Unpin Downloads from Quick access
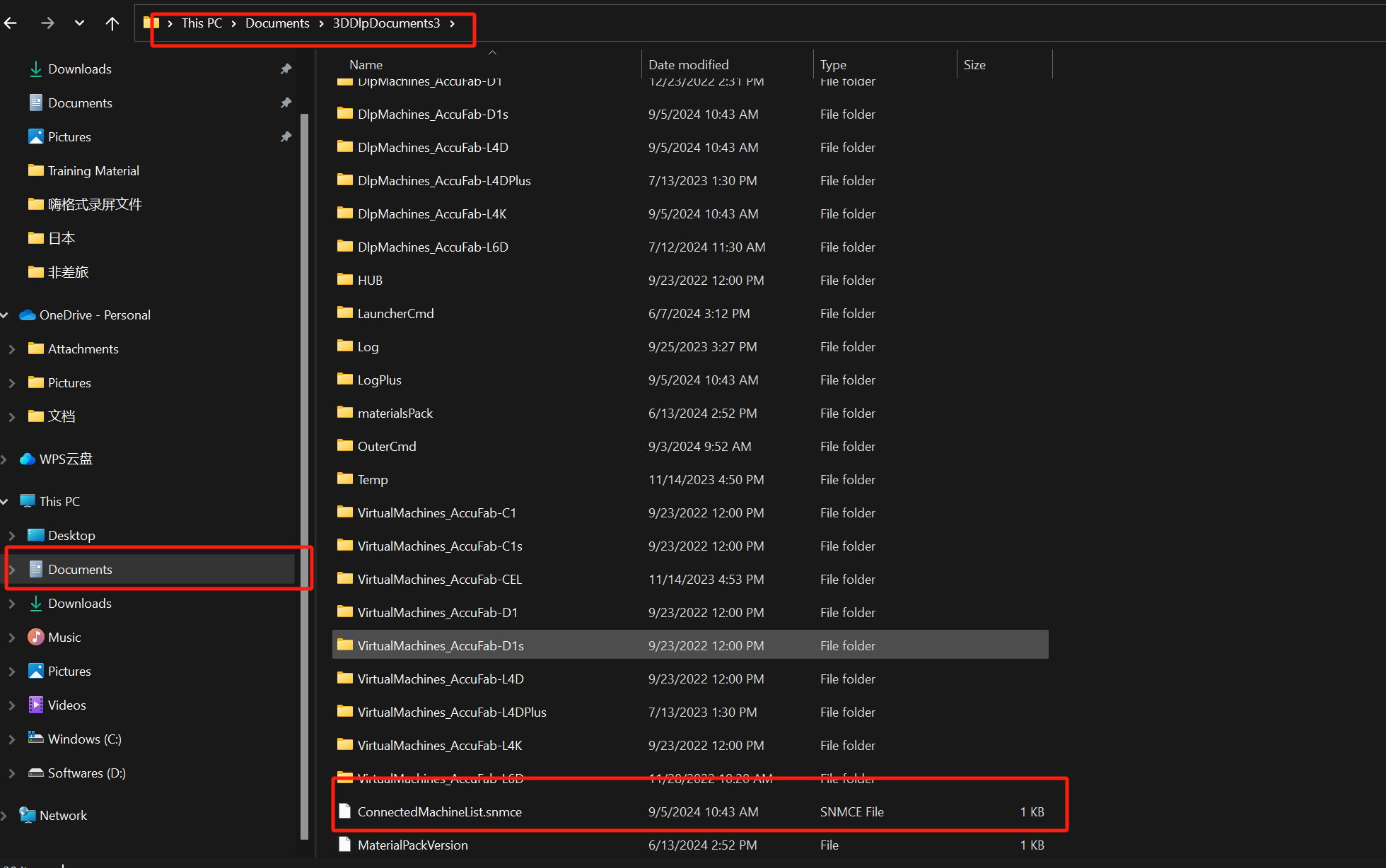Image resolution: width=1386 pixels, height=868 pixels. pos(286,69)
